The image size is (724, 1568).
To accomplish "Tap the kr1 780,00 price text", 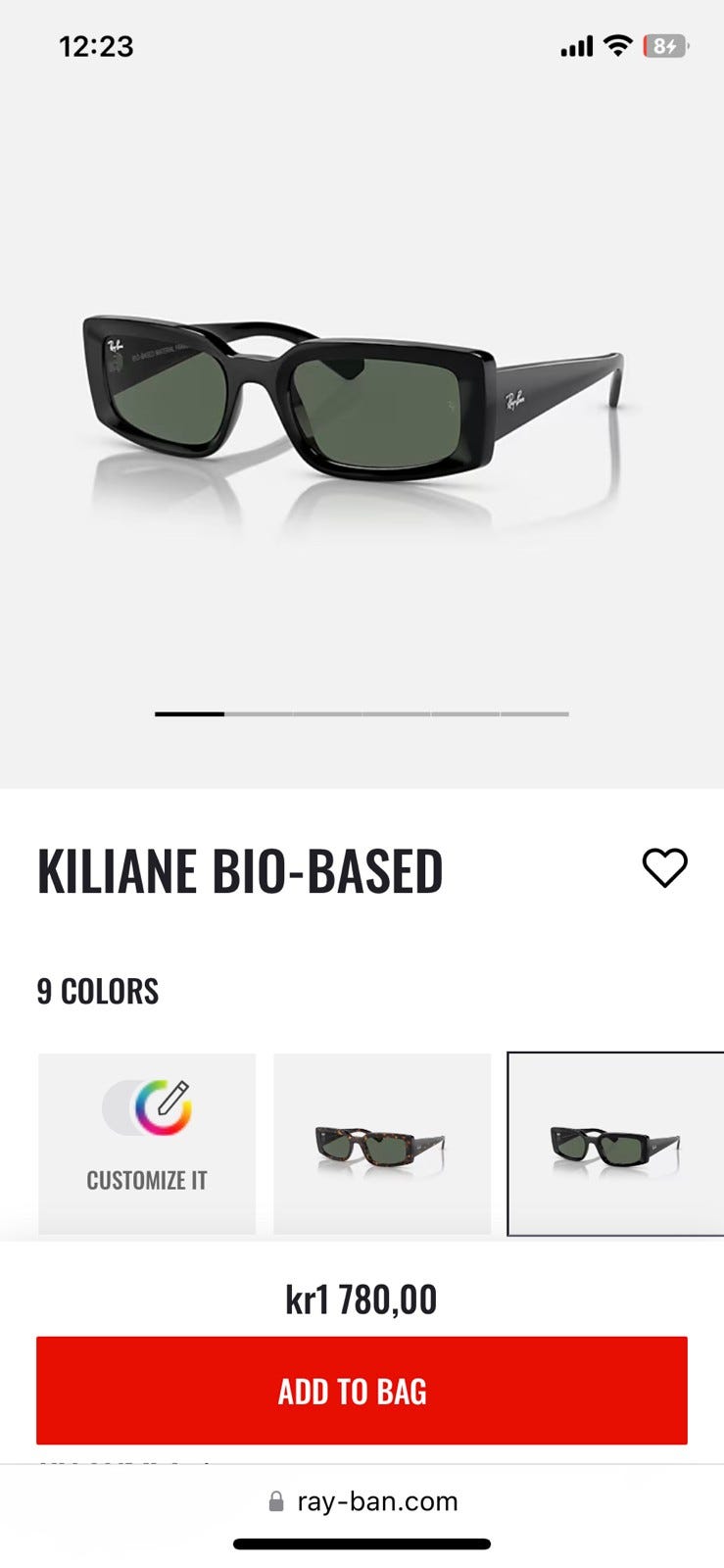I will point(362,1299).
